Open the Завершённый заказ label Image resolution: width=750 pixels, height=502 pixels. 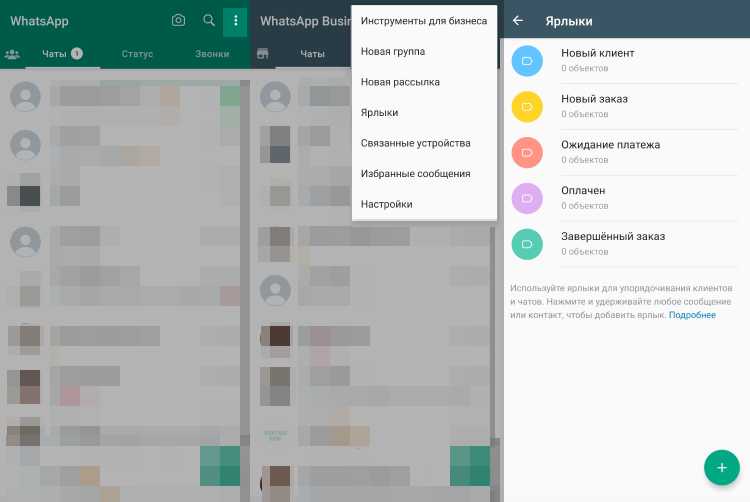tap(627, 244)
